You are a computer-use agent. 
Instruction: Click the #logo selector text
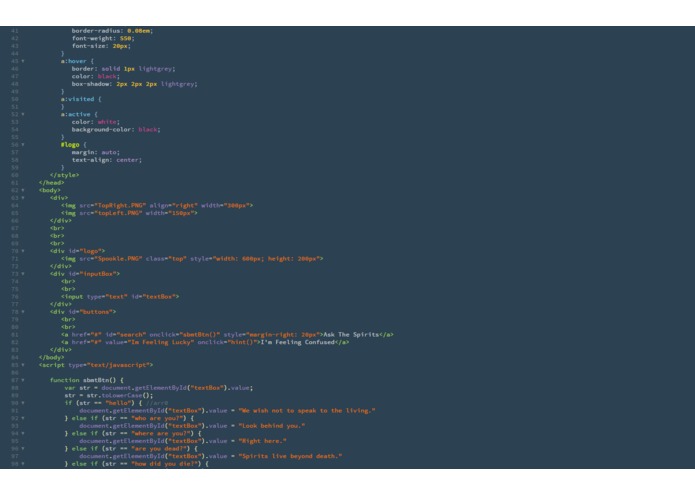pyautogui.click(x=70, y=145)
